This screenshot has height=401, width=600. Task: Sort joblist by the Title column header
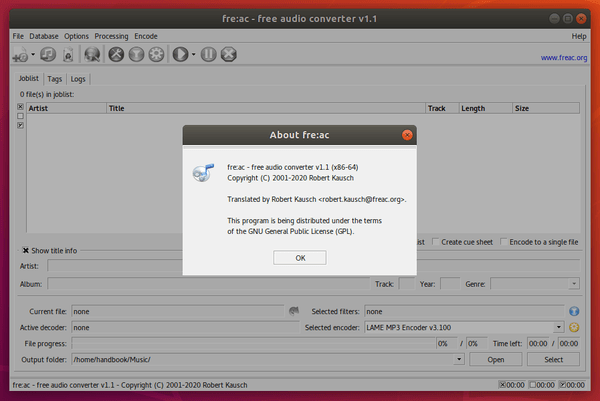coord(266,108)
